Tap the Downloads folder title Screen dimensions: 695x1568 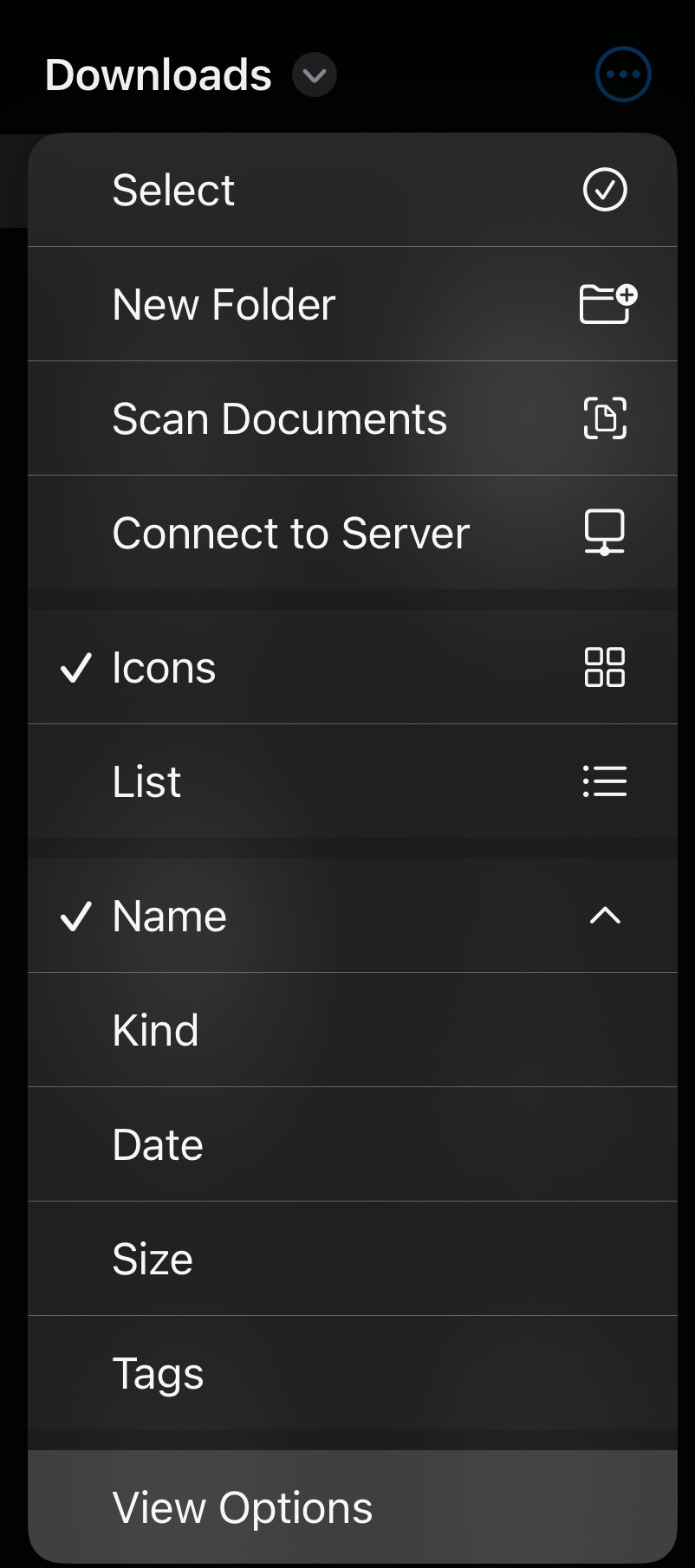pos(158,75)
